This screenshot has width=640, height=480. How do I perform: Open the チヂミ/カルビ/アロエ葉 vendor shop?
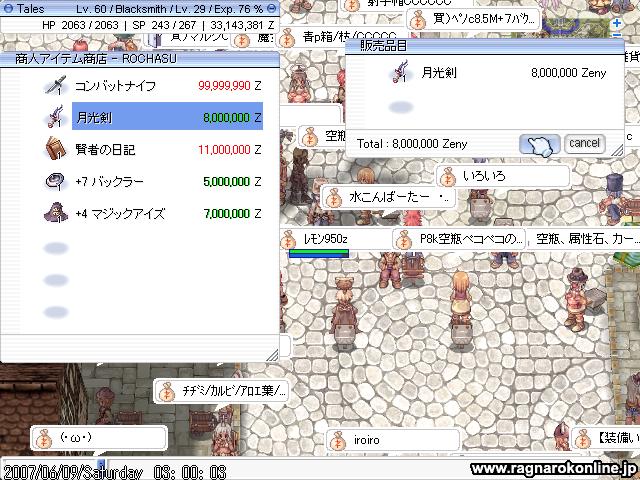coord(221,391)
